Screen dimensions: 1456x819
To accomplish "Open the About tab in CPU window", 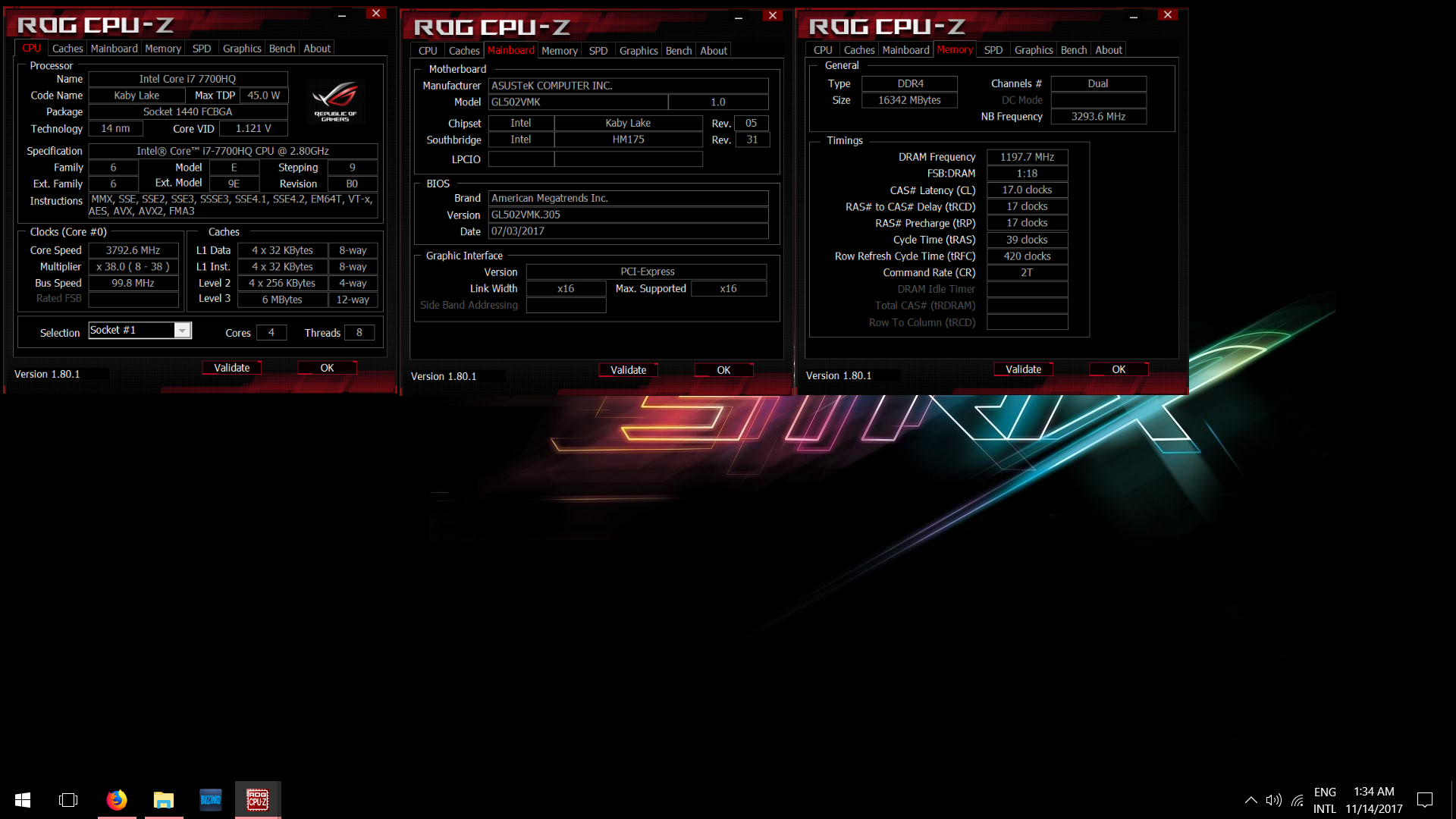I will click(317, 49).
